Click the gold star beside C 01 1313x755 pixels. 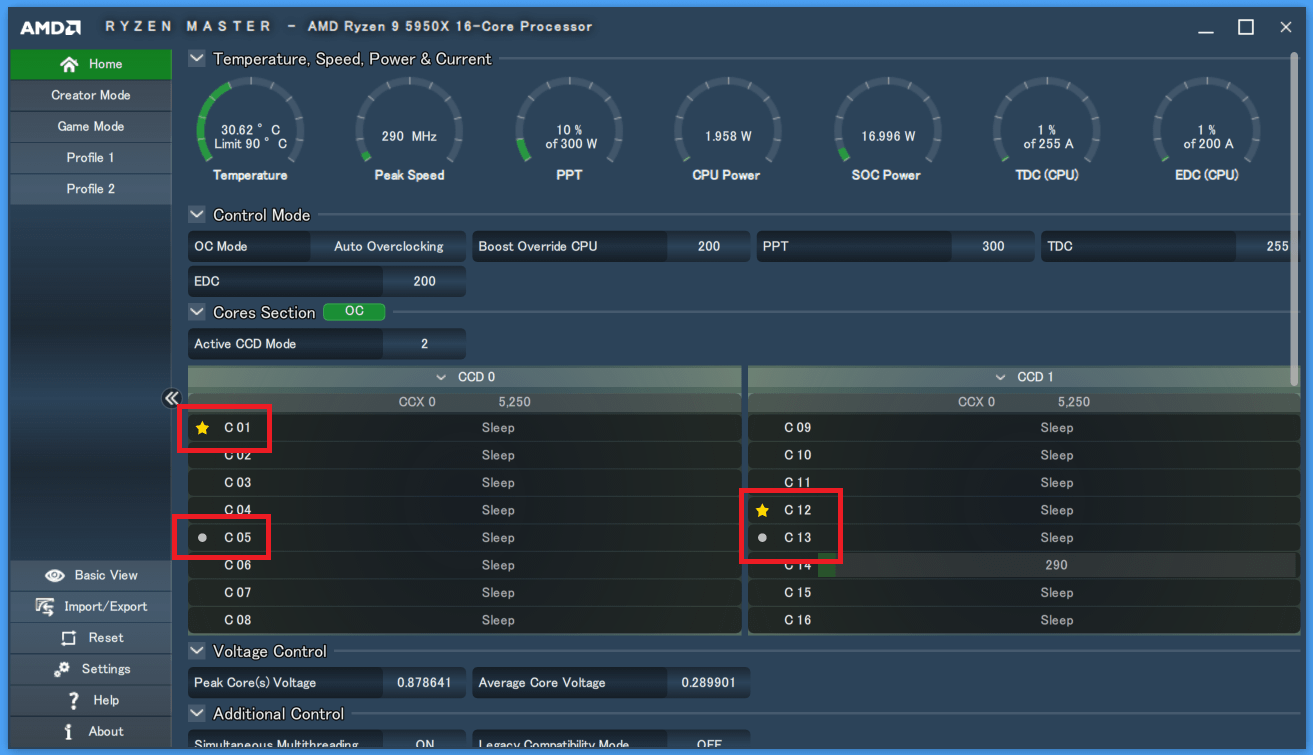click(x=203, y=428)
